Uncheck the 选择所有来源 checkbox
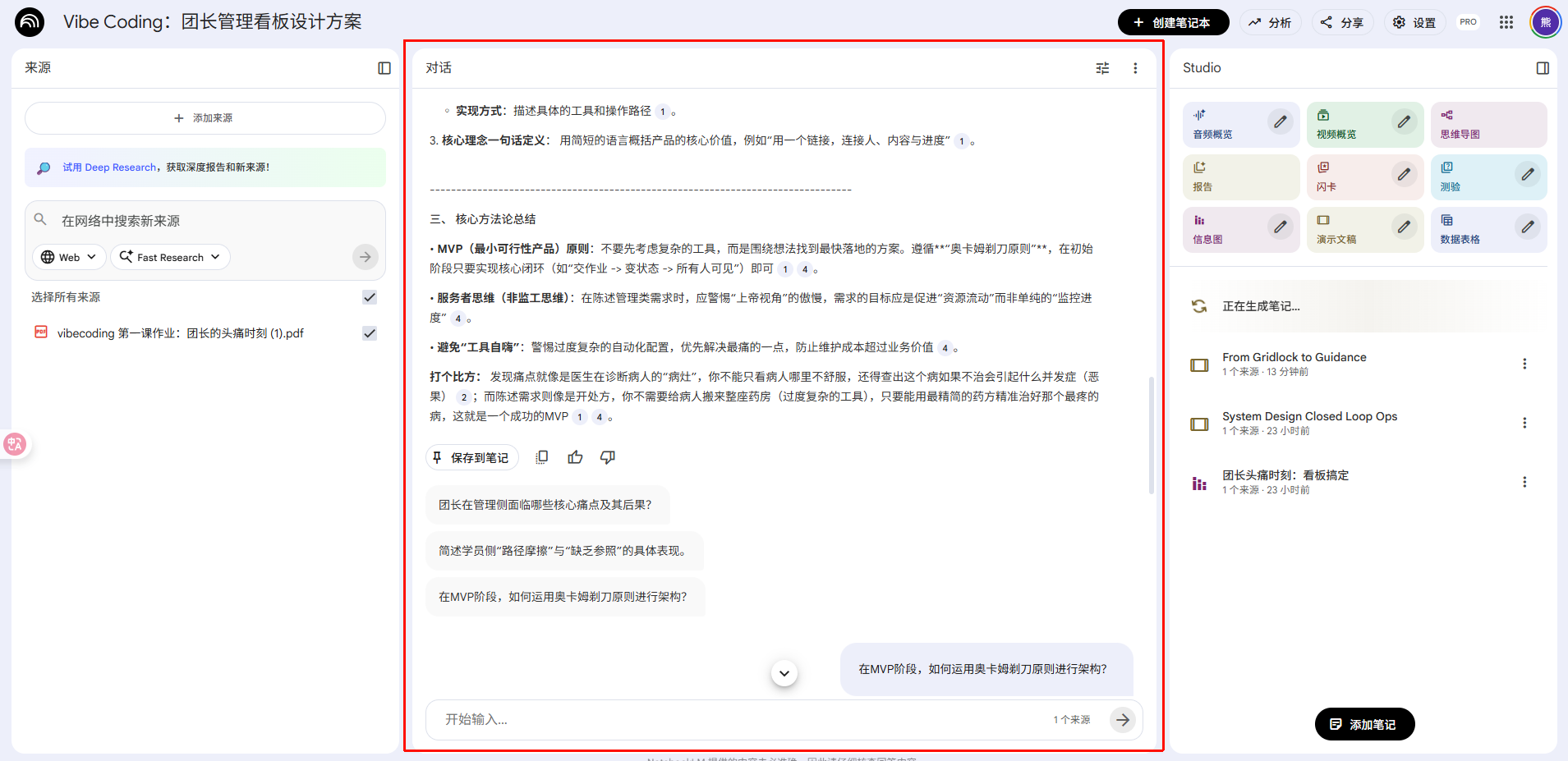The image size is (1568, 761). [370, 297]
